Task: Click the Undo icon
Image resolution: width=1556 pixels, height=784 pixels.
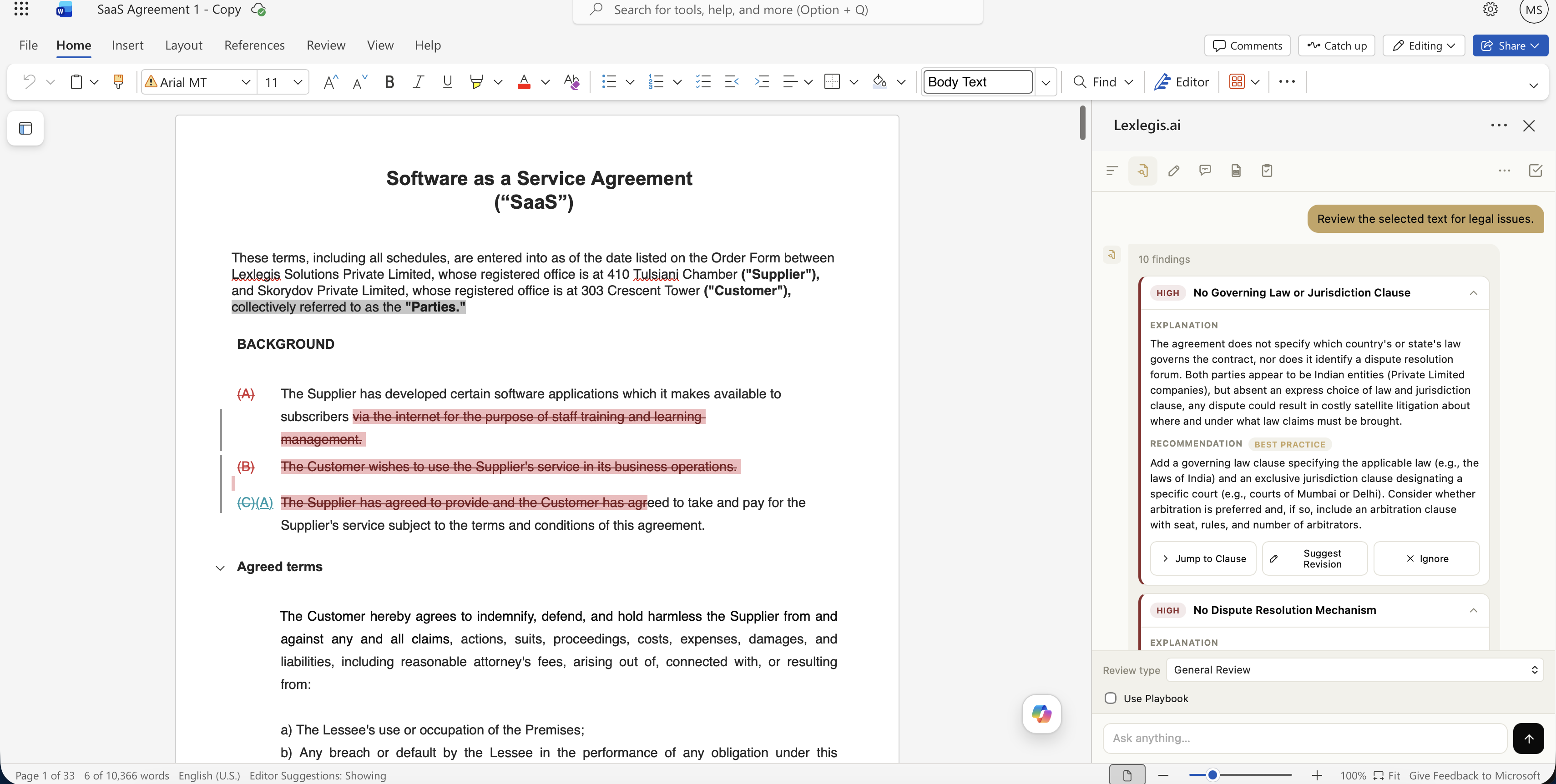Action: click(28, 81)
